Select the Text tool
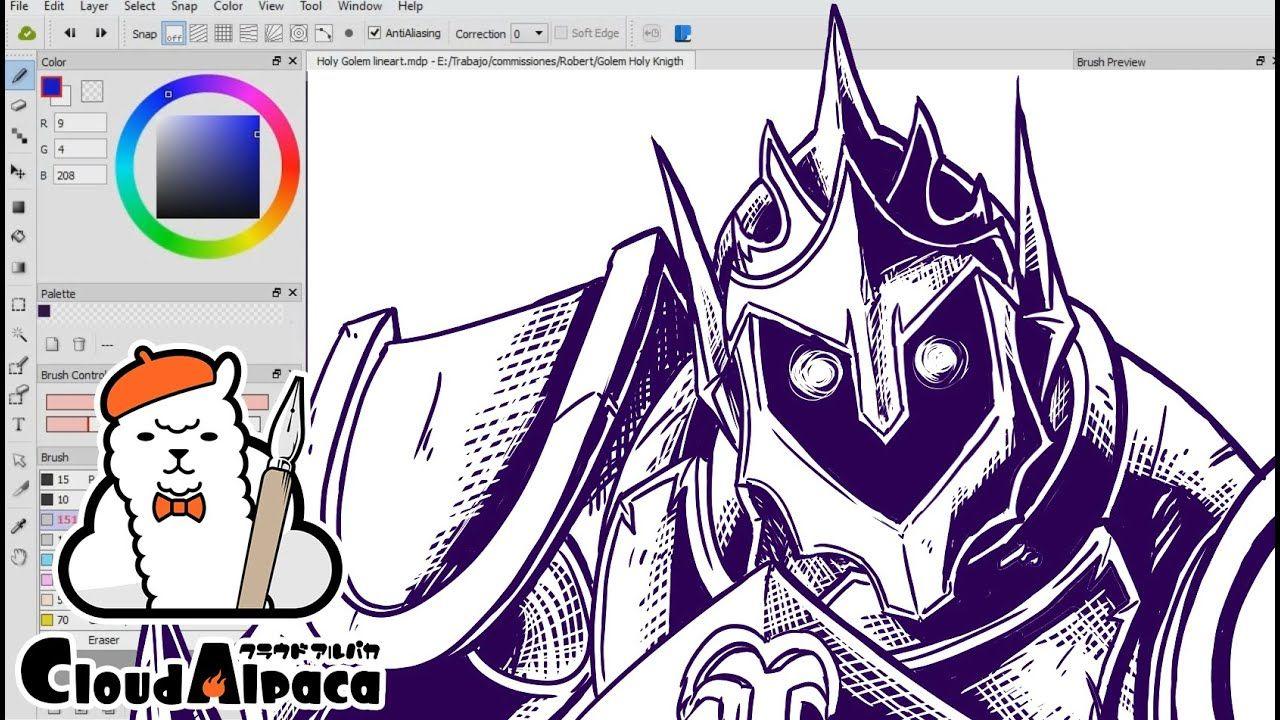This screenshot has width=1280, height=720. point(18,425)
